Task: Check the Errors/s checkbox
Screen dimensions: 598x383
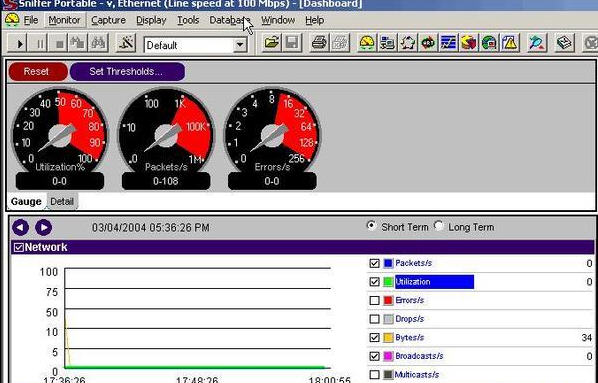Action: [x=375, y=301]
